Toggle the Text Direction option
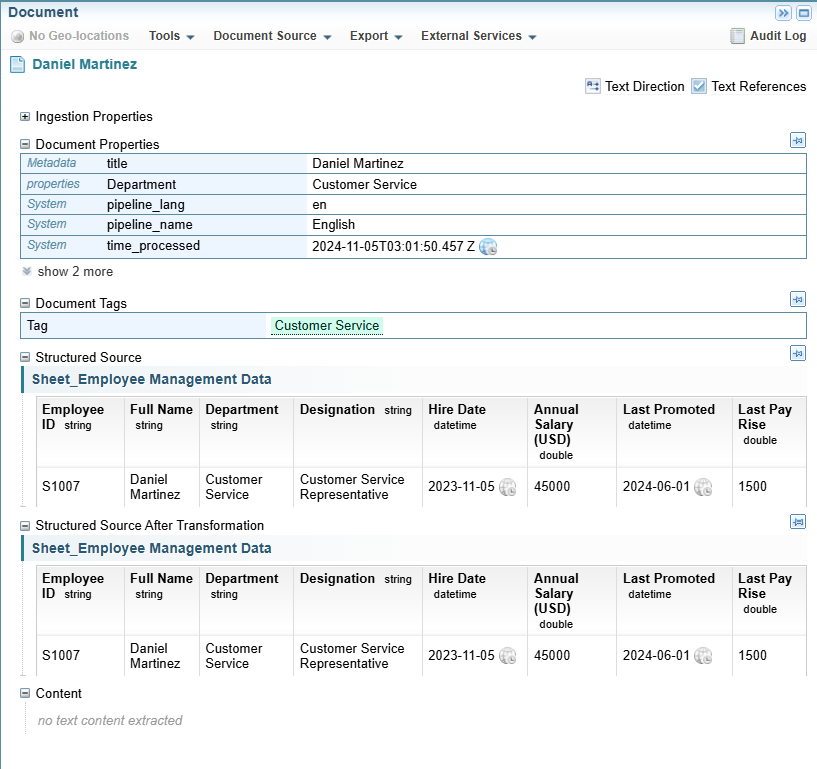The height and width of the screenshot is (769, 817). pos(593,87)
